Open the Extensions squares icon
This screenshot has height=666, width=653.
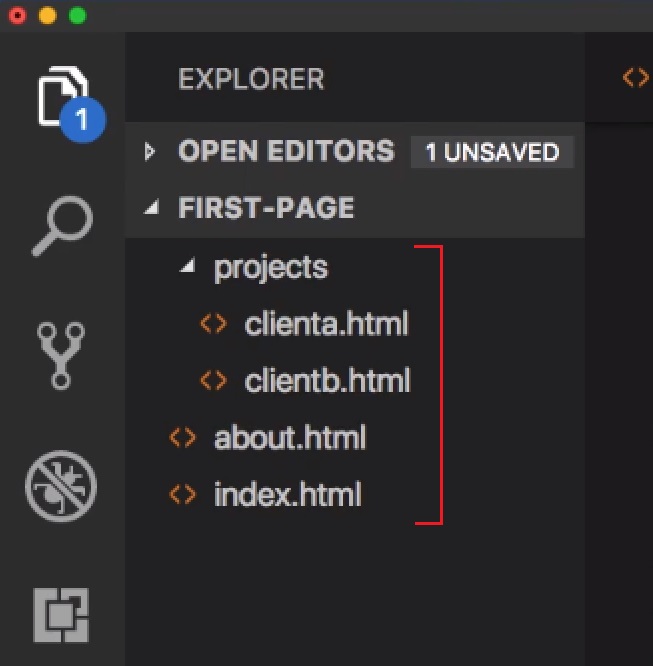[x=61, y=615]
